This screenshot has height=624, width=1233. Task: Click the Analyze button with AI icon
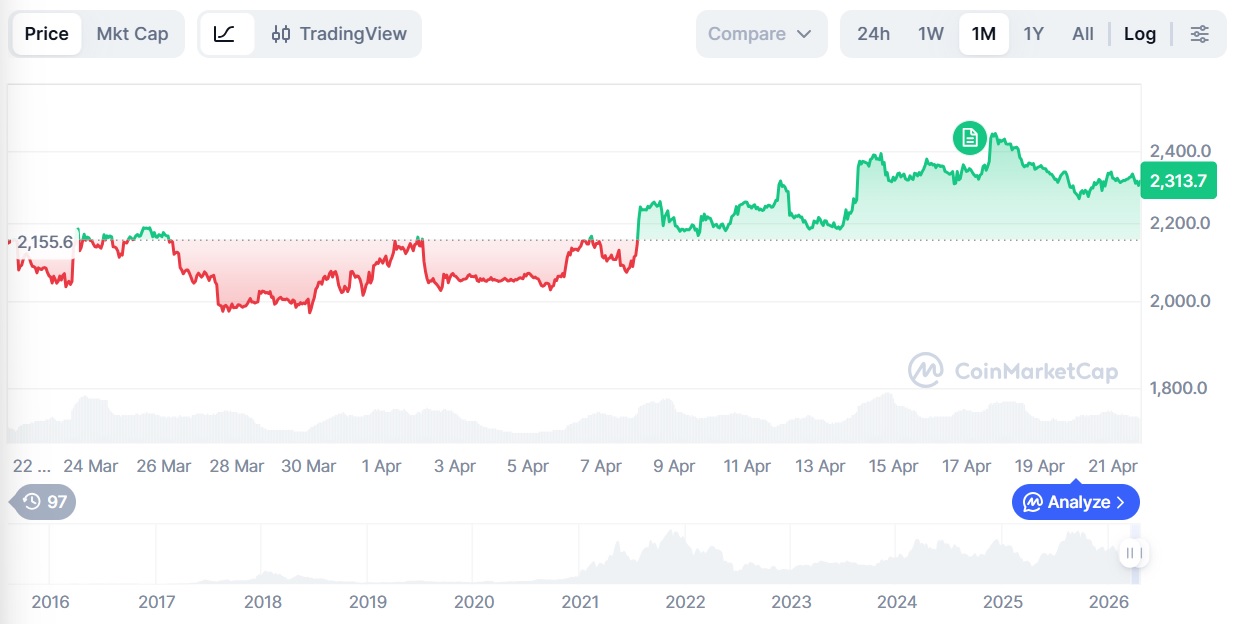pyautogui.click(x=1075, y=502)
